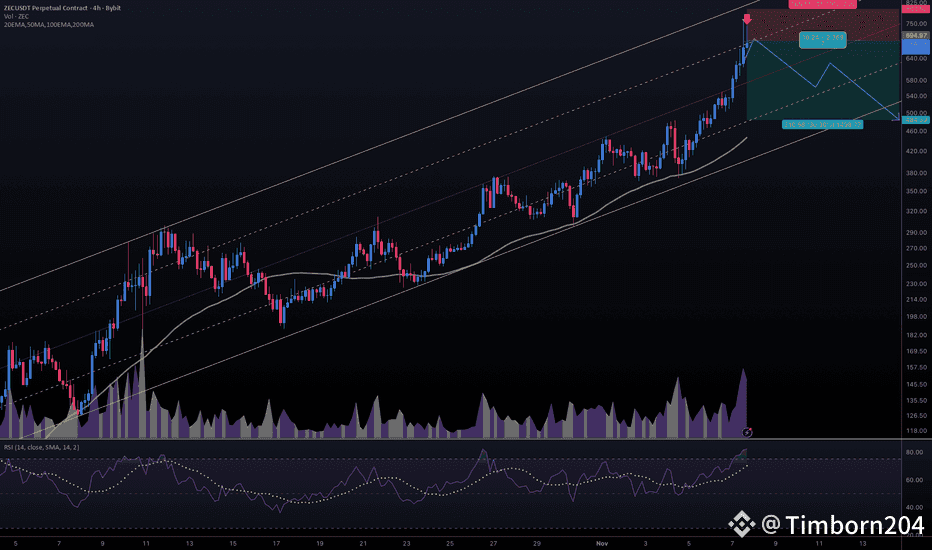The image size is (932, 550).
Task: Click the 25 date label on time axis
Action: coord(450,543)
